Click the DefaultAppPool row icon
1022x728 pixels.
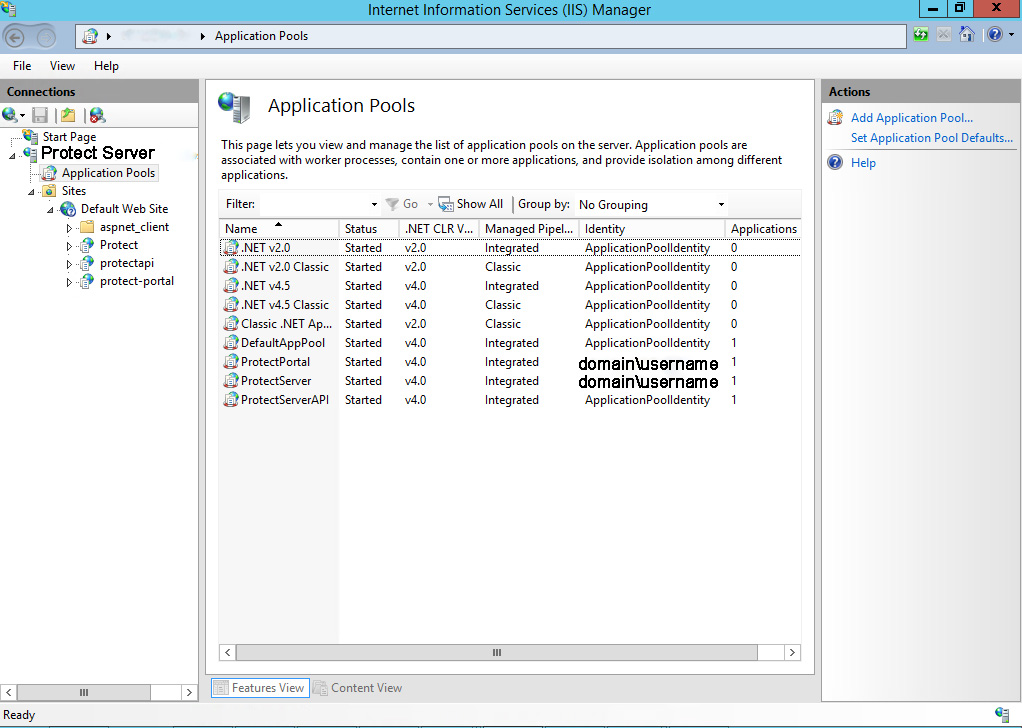click(231, 343)
